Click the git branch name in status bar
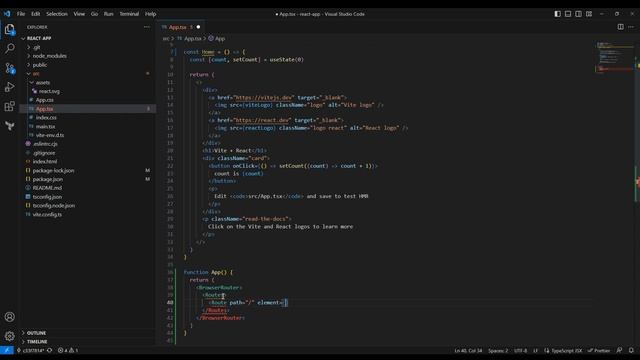This screenshot has width=640, height=360. pyautogui.click(x=30, y=350)
